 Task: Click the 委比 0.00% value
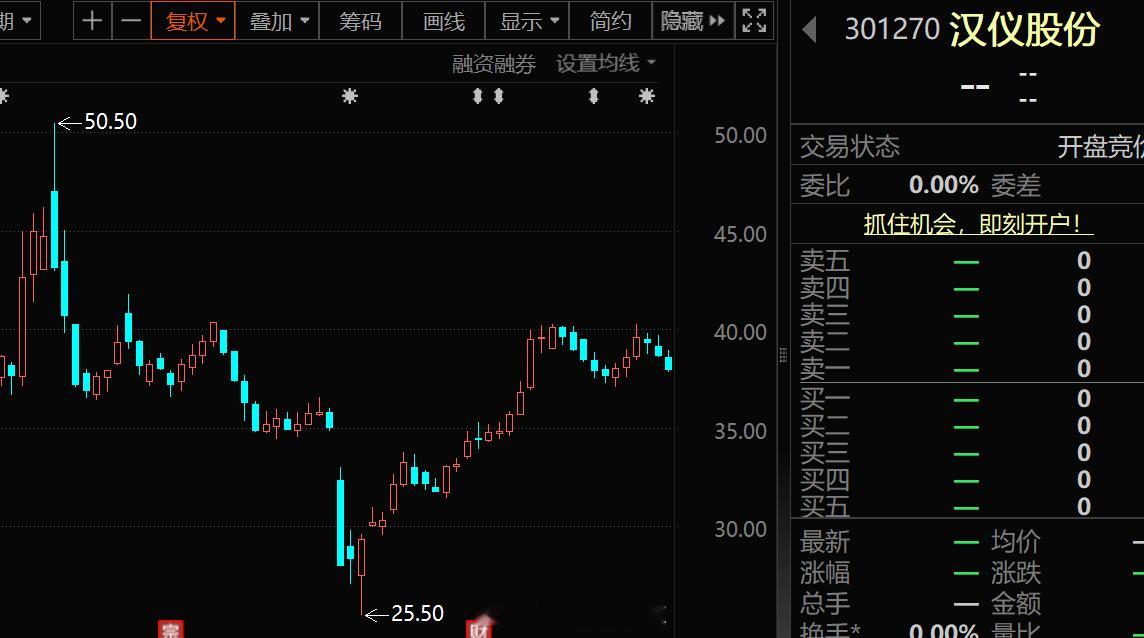tap(943, 185)
